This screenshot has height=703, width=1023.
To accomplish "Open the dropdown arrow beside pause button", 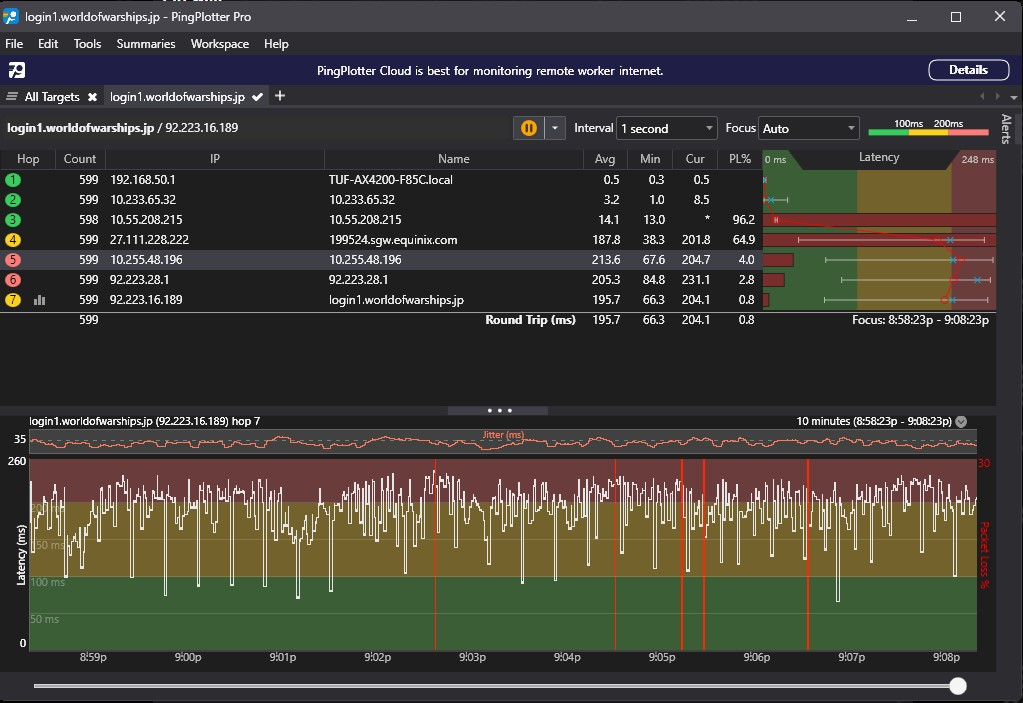I will click(553, 128).
